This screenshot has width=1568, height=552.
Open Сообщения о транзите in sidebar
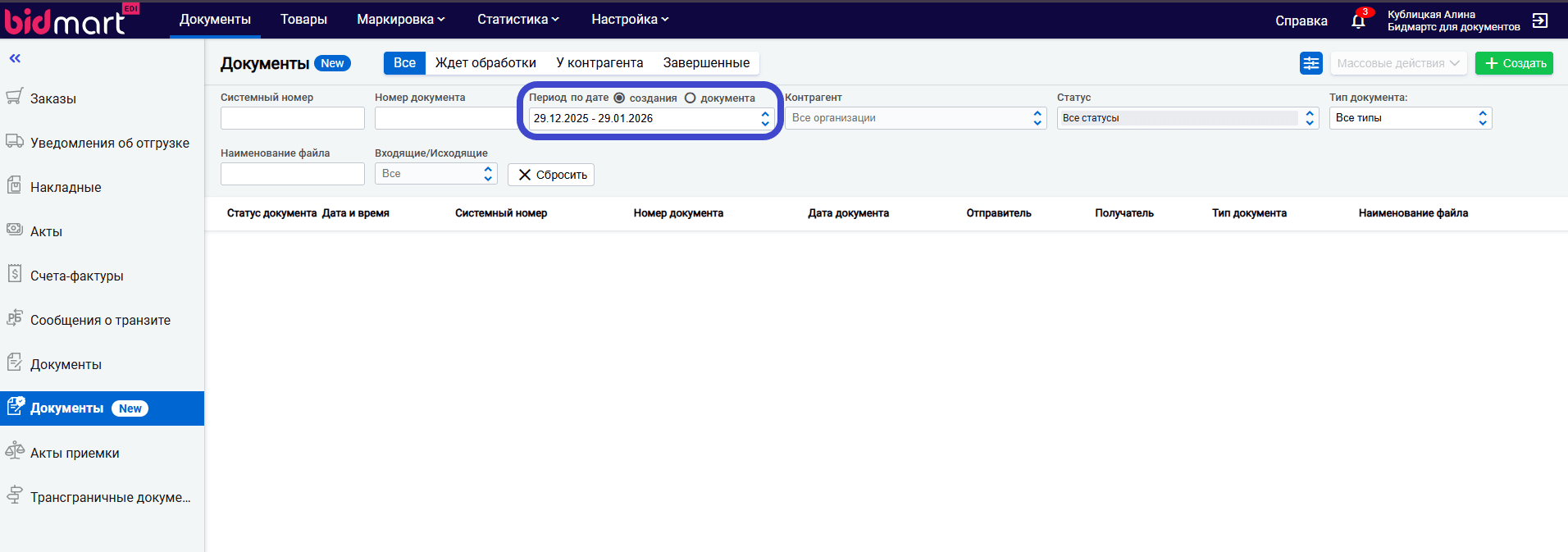[x=102, y=320]
